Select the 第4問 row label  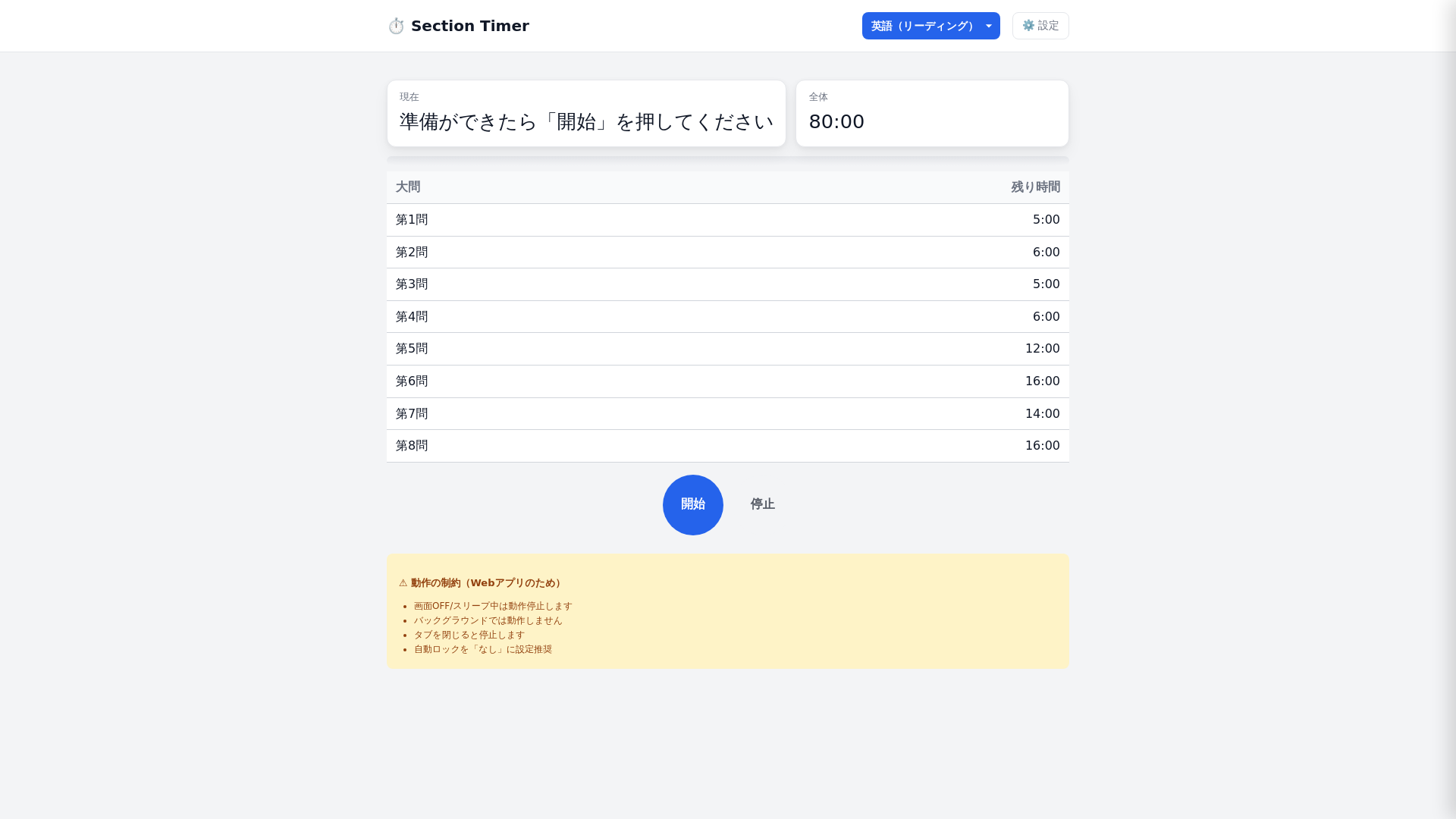point(412,316)
